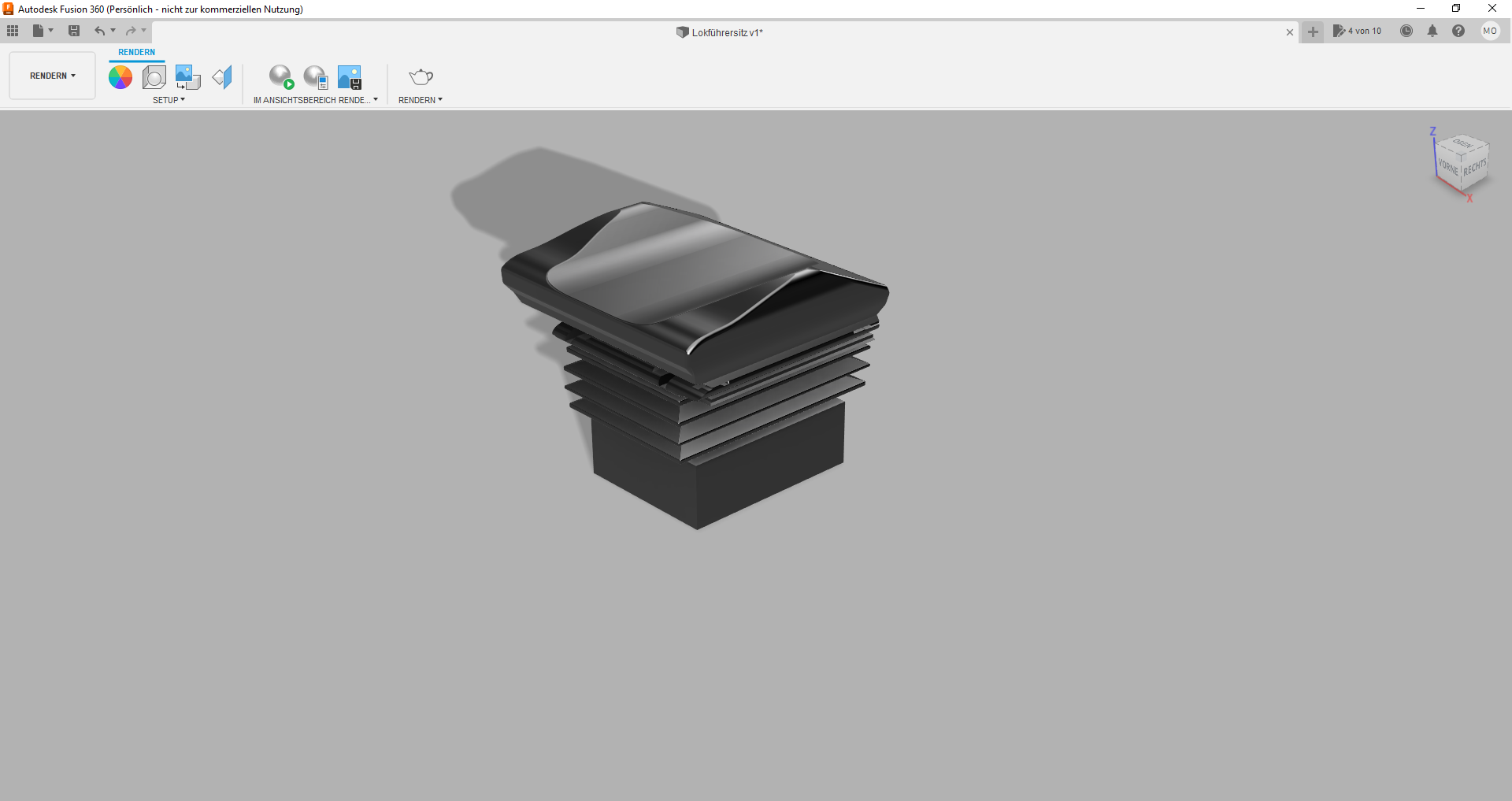Expand the RENDERN panel dropdown under the teapot
The image size is (1512, 801).
[x=421, y=100]
